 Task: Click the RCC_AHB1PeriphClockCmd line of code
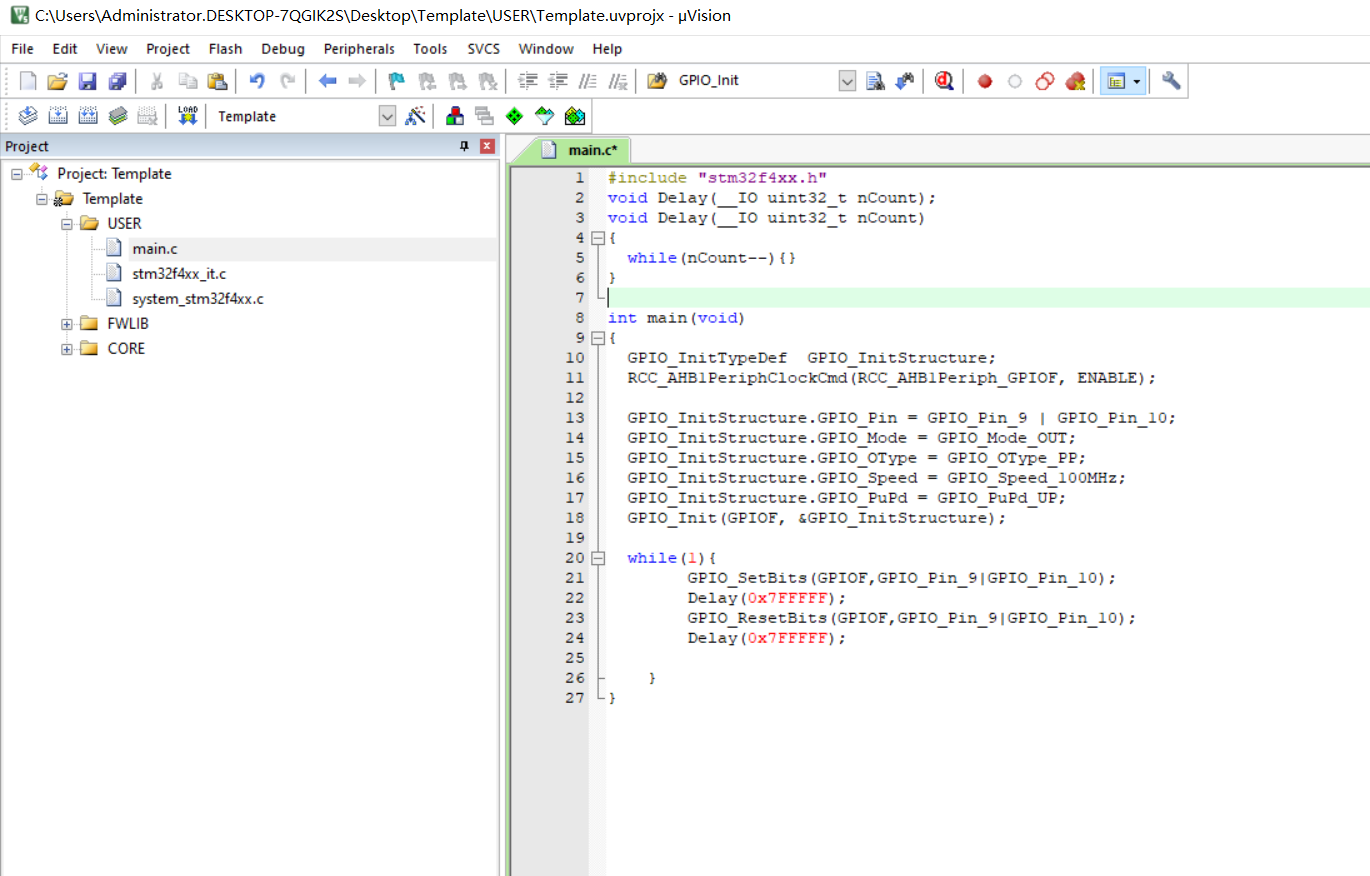(x=891, y=378)
